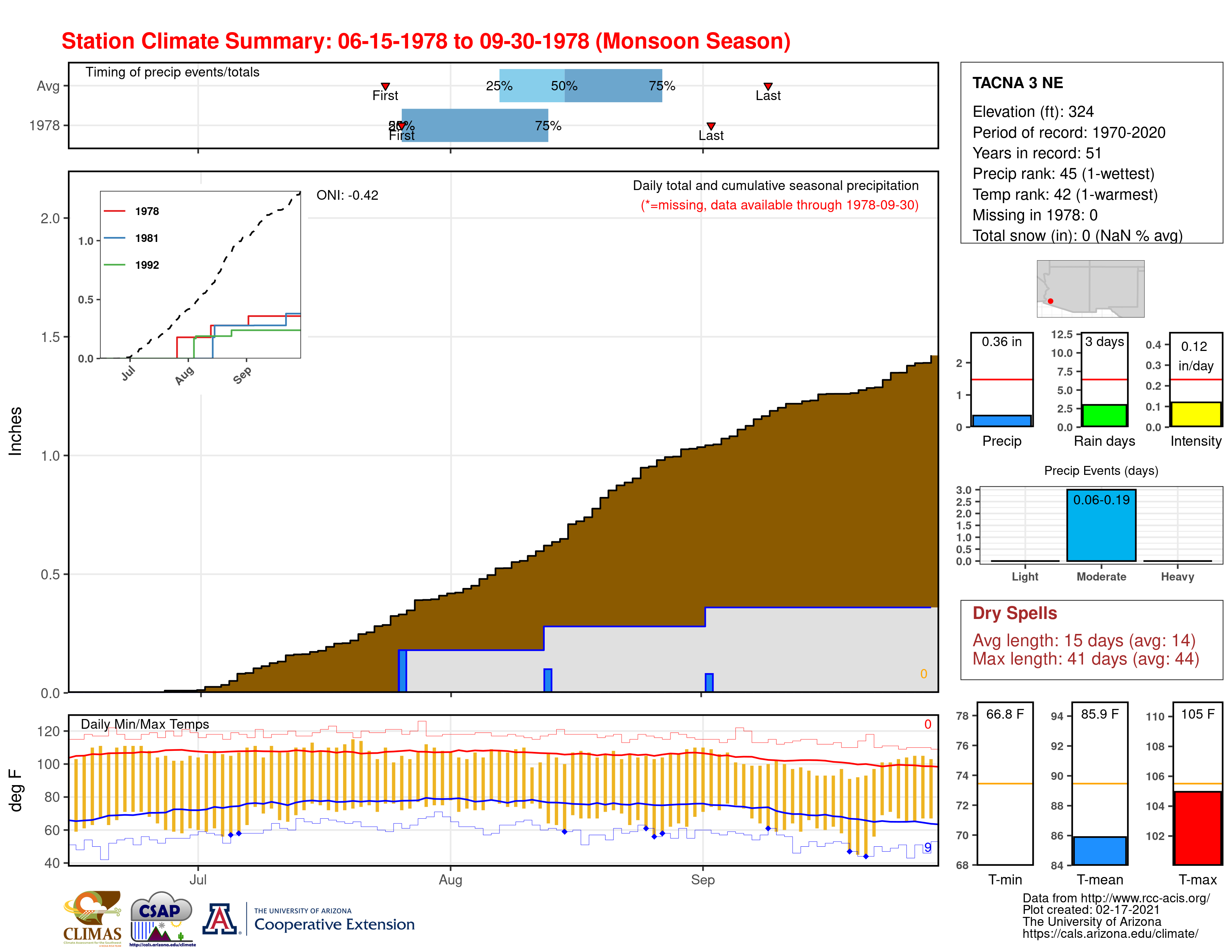1232x952 pixels.
Task: Click the green Rain days bar
Action: [x=1105, y=416]
